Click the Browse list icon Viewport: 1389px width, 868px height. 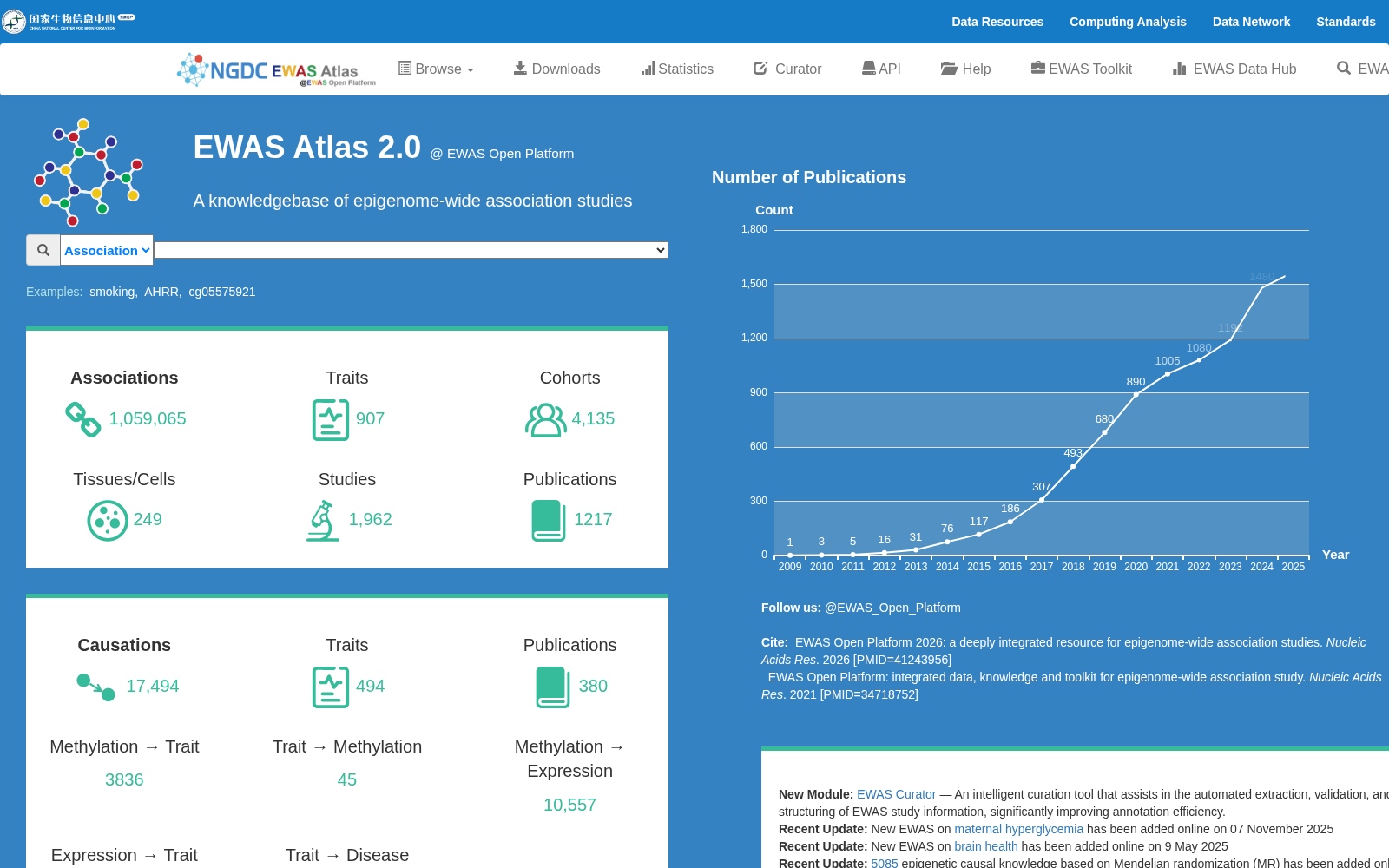pyautogui.click(x=405, y=68)
